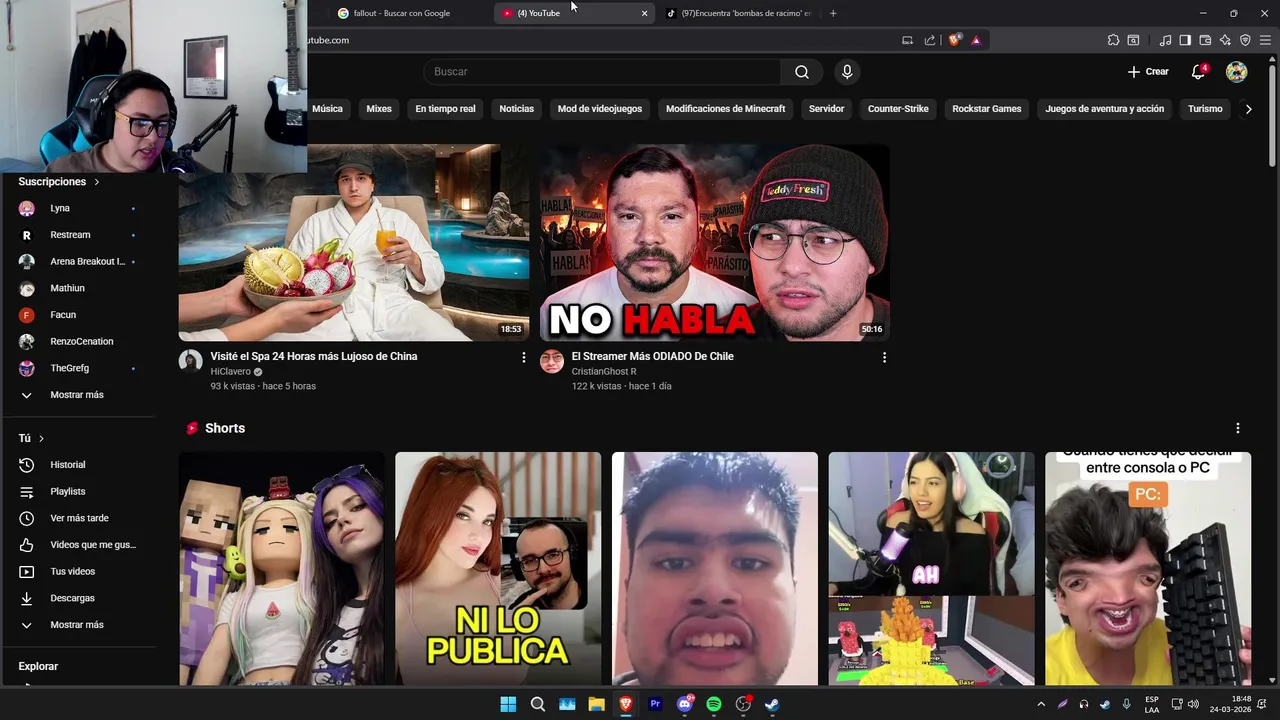Open Tus videos in sidebar
The height and width of the screenshot is (720, 1280).
click(x=78, y=572)
